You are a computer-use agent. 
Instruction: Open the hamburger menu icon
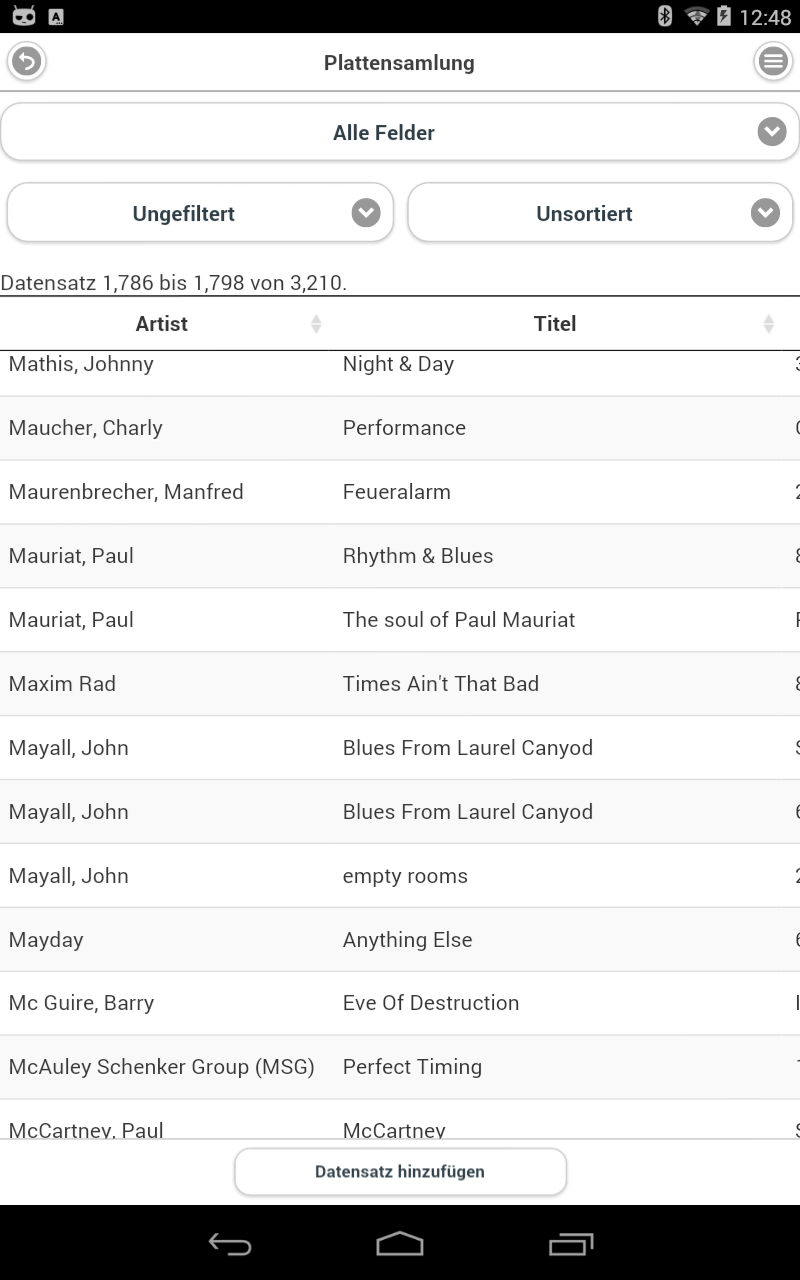[x=772, y=62]
